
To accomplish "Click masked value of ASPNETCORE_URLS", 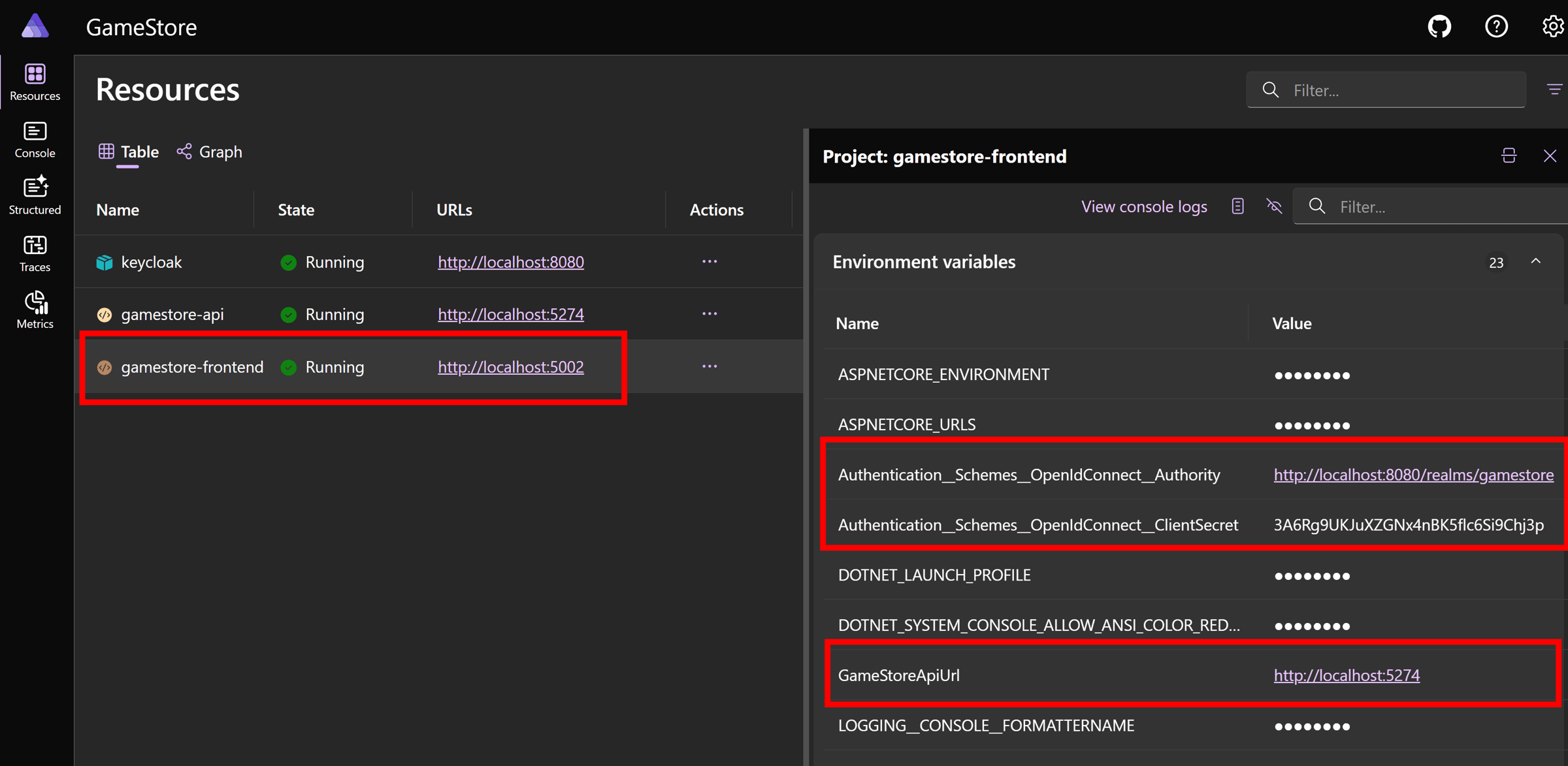I will 1312,426.
